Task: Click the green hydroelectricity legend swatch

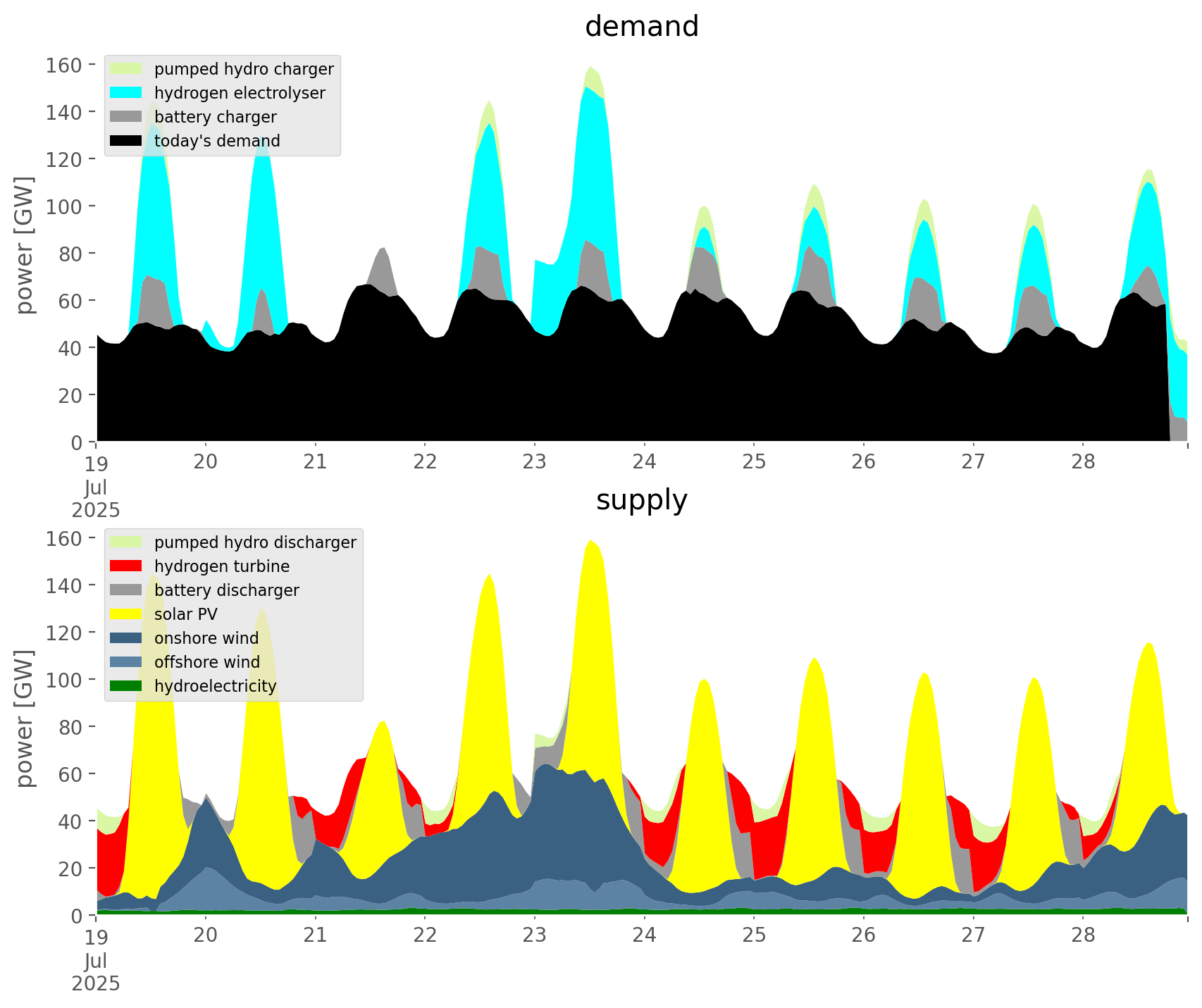Action: click(126, 686)
